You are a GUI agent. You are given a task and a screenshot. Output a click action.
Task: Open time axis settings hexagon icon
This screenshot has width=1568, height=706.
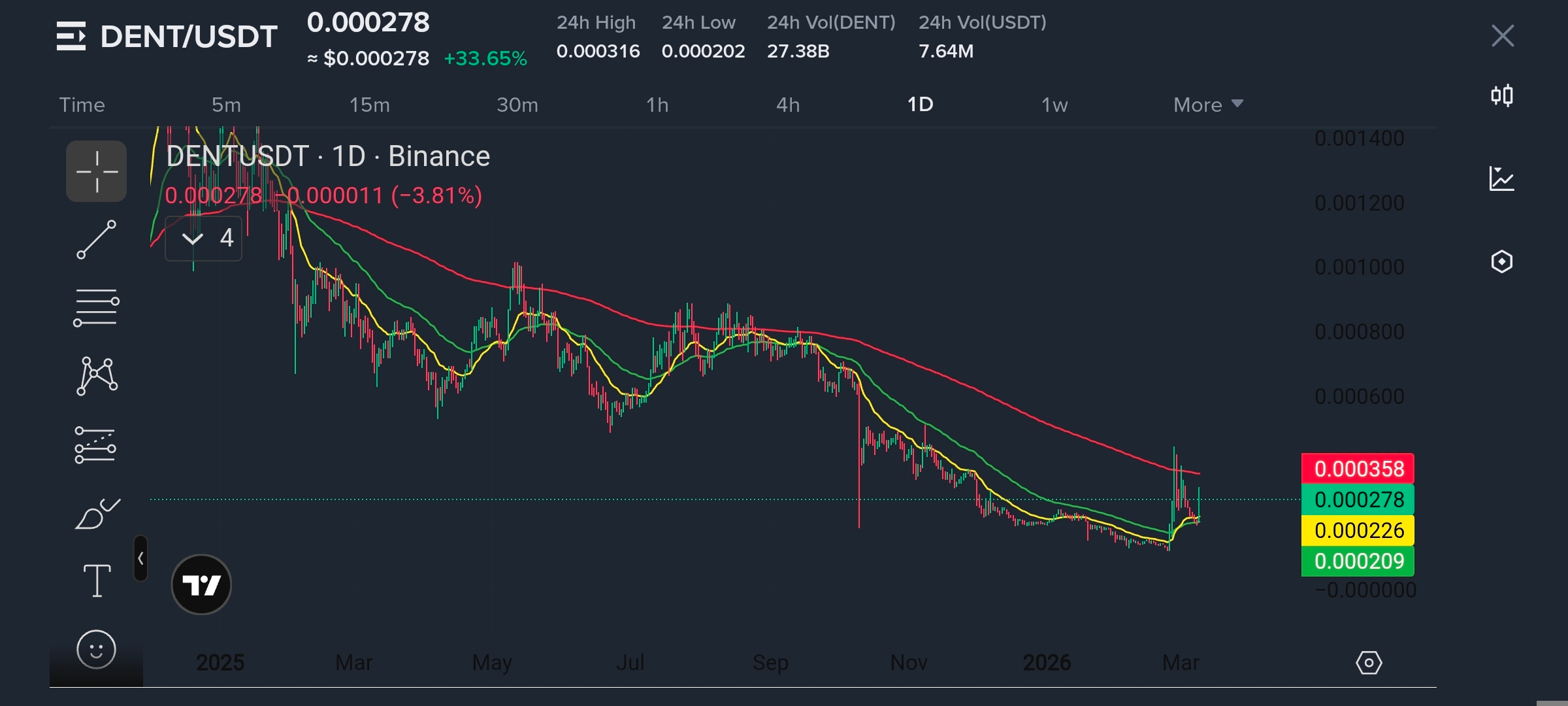pyautogui.click(x=1369, y=663)
